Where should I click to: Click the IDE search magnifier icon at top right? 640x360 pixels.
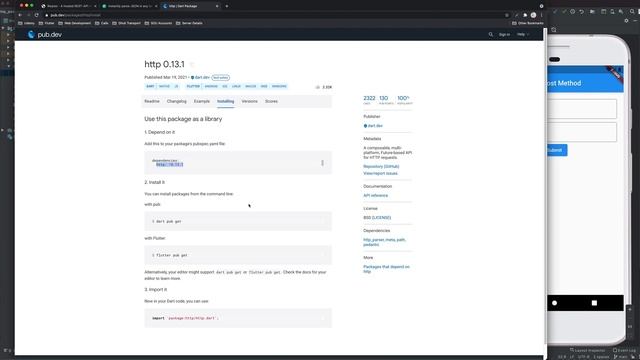632,12
